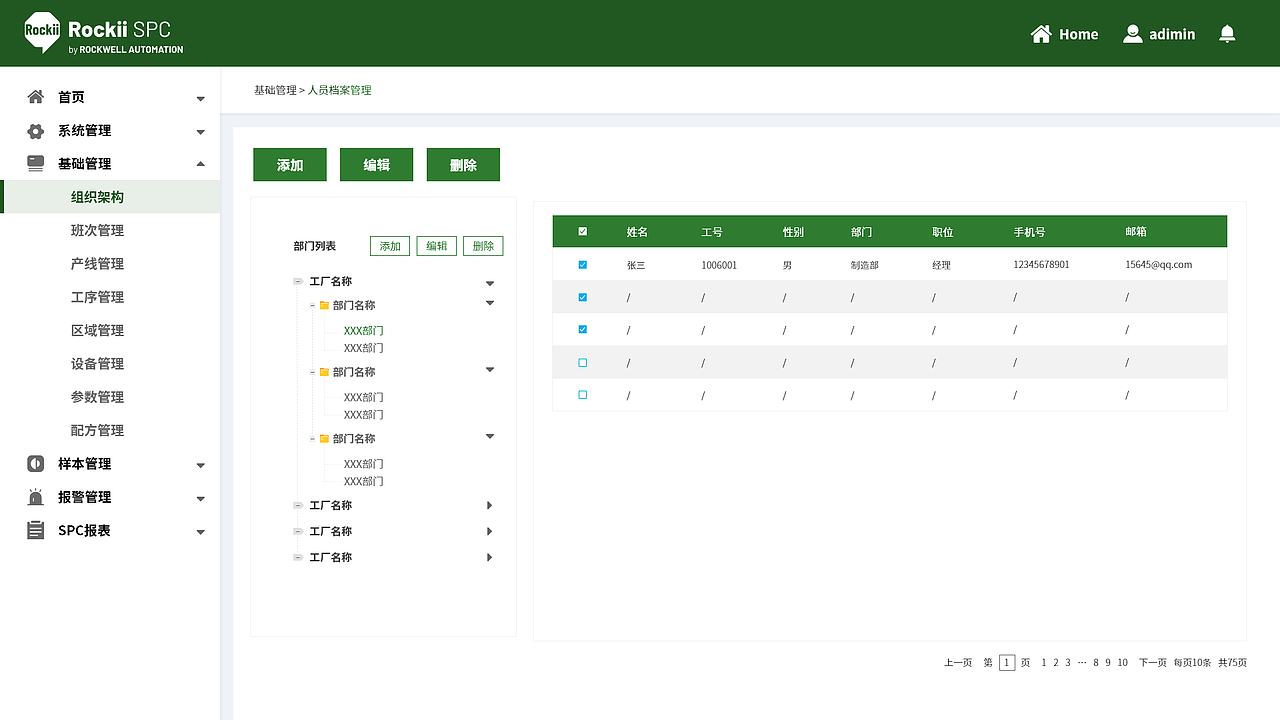Go to the previous page with 上一页
1280x720 pixels.
coord(958,663)
